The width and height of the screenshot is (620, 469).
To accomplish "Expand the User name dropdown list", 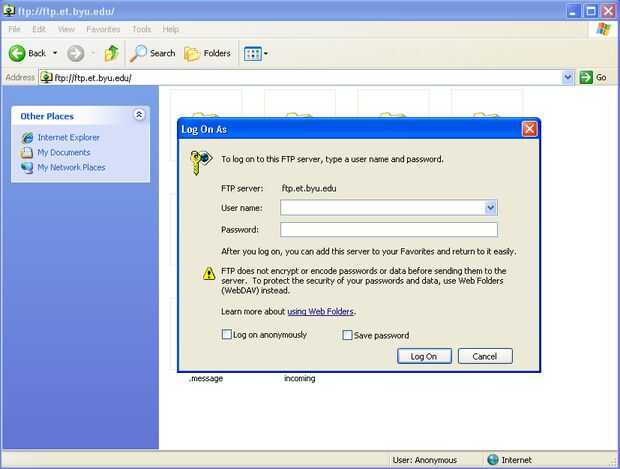I will click(x=491, y=208).
